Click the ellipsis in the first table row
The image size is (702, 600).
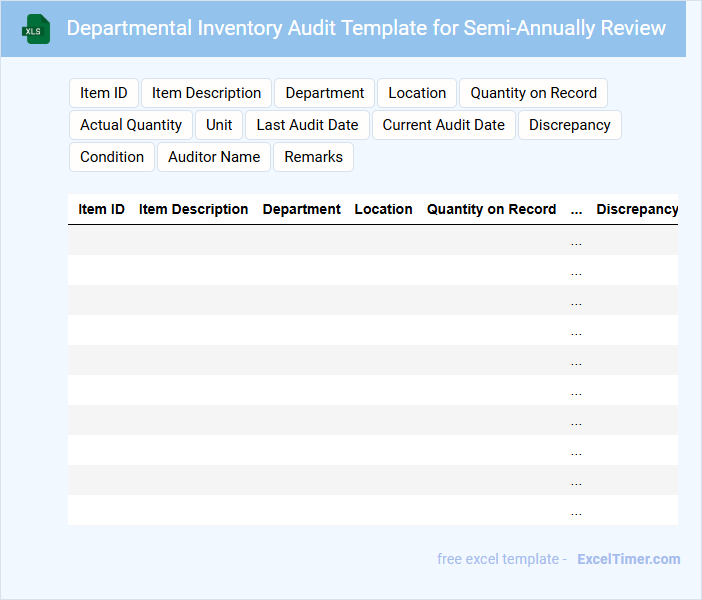point(576,241)
